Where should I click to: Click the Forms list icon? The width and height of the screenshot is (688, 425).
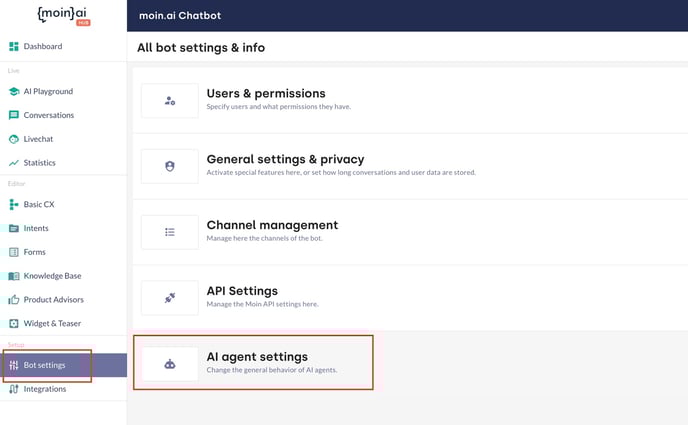(x=14, y=252)
